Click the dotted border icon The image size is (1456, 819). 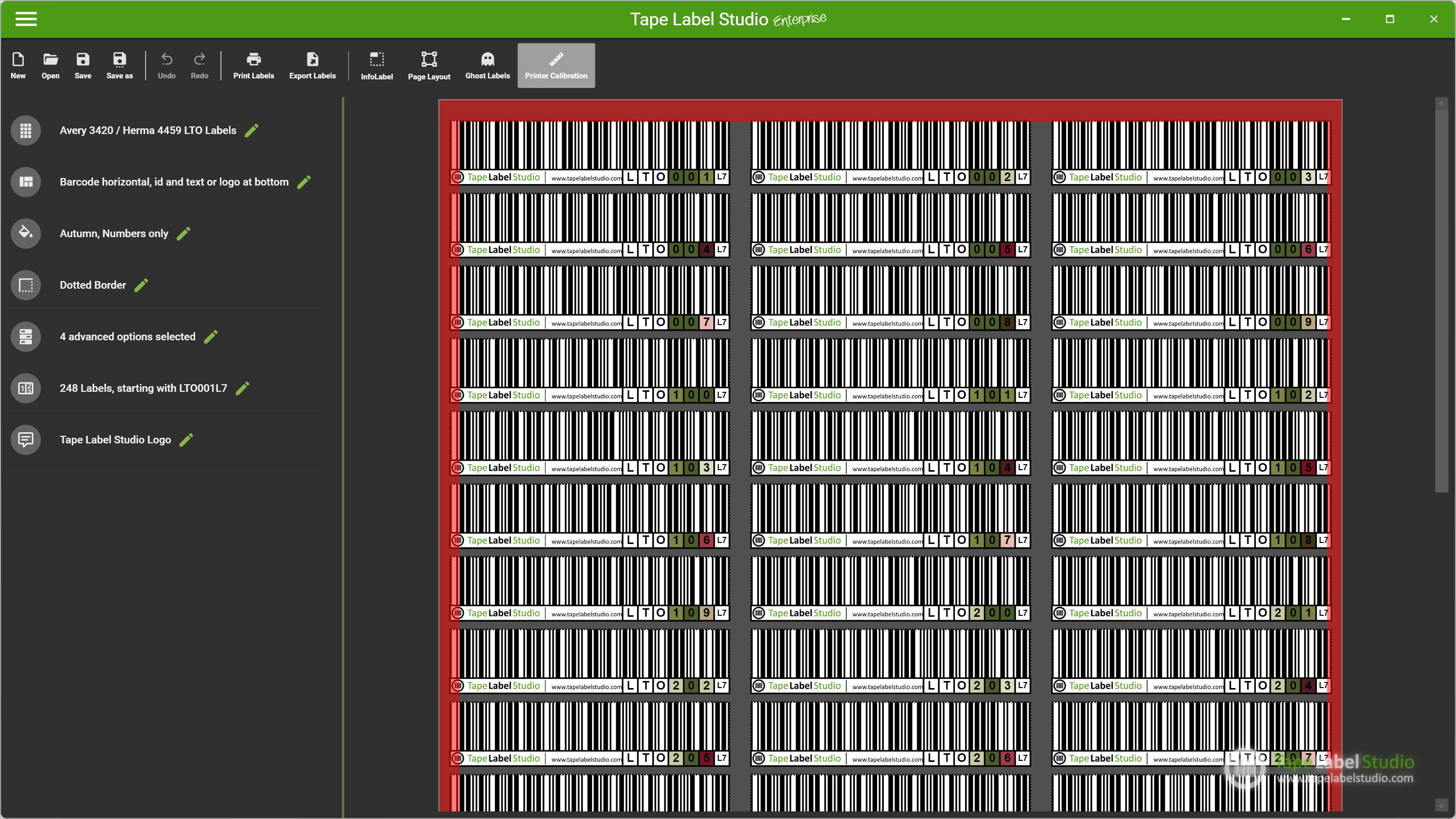click(25, 285)
